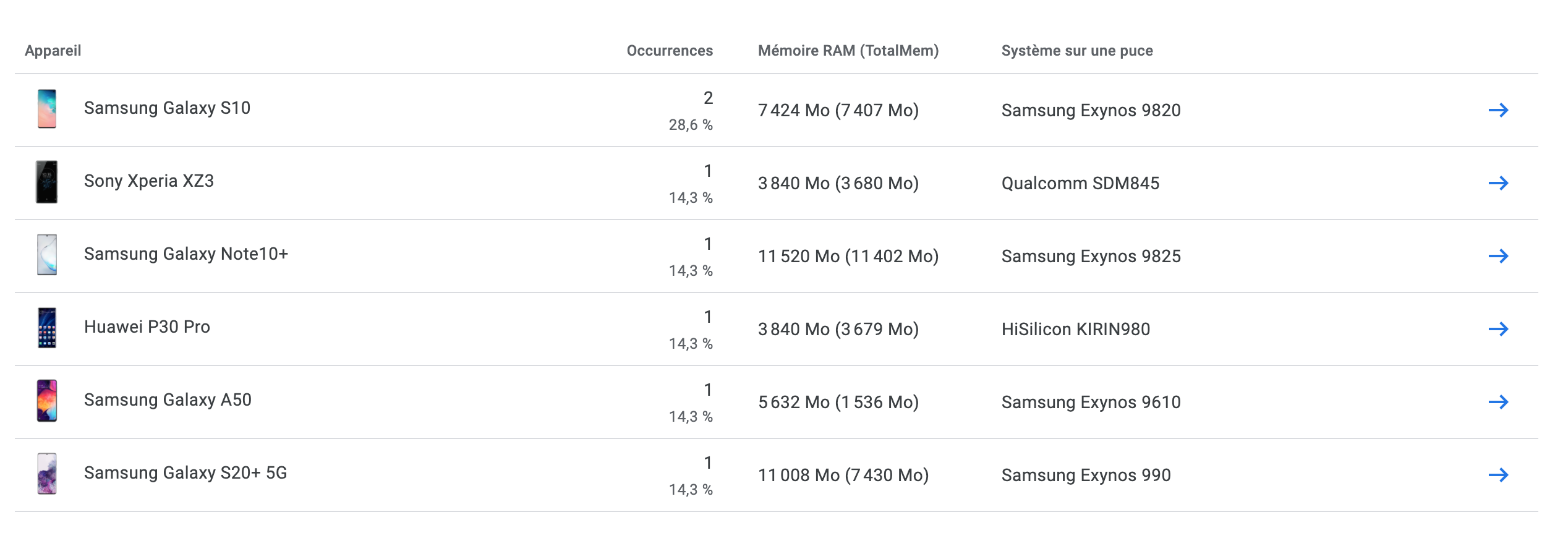Click the Samsung Galaxy S10 phone thumbnail
This screenshot has width=1568, height=538.
[x=47, y=109]
